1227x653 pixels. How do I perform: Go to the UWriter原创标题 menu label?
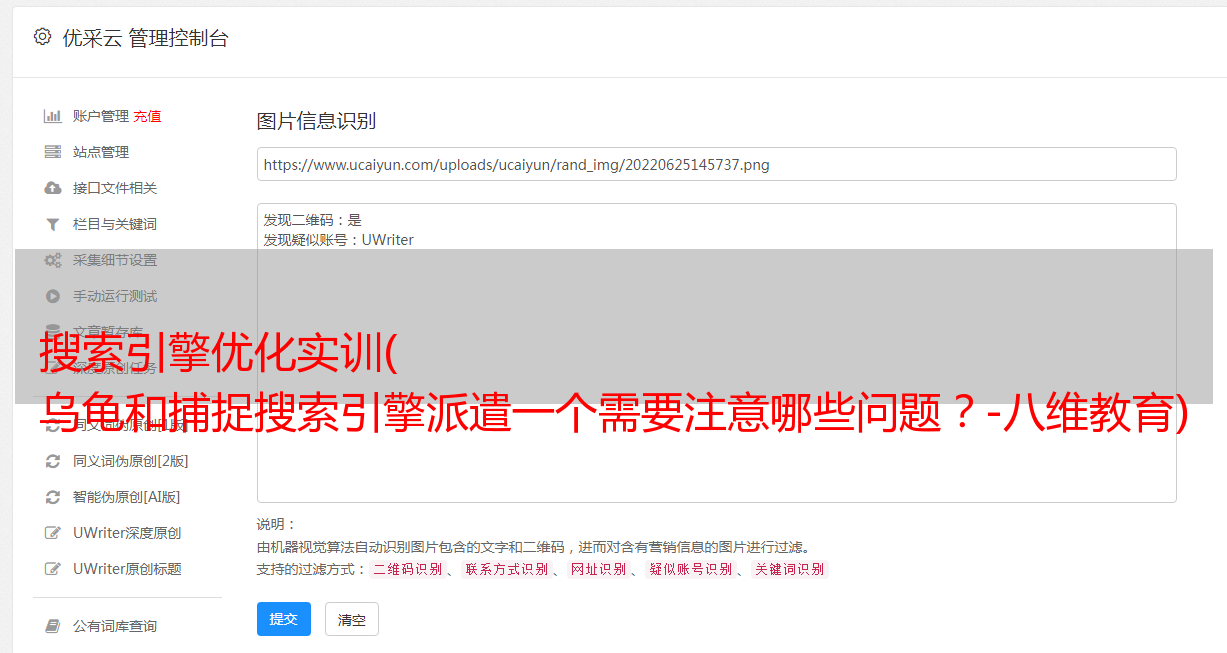tap(127, 569)
